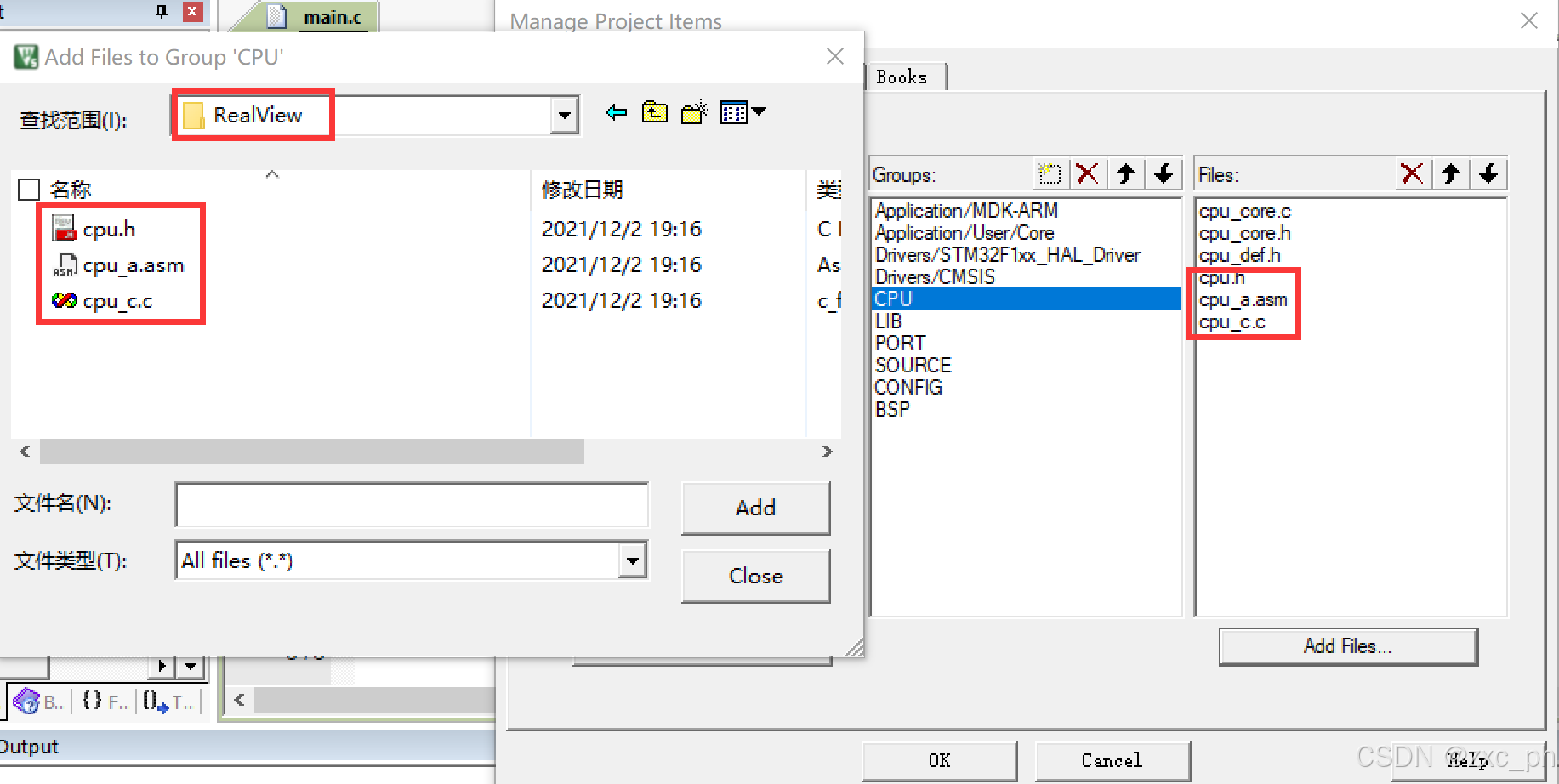
Task: Select Application/User/Core group
Action: point(964,232)
